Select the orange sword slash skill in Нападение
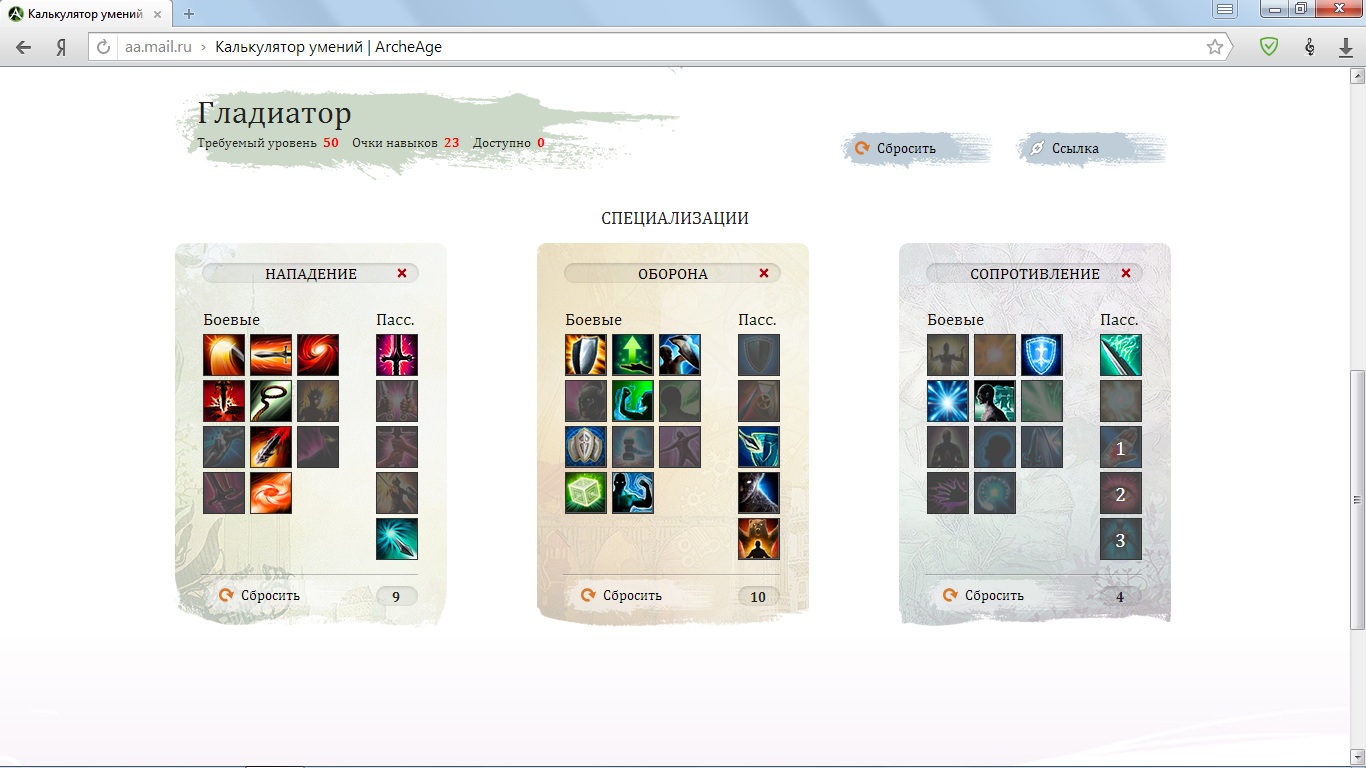Screen dimensions: 1366x768 224,355
